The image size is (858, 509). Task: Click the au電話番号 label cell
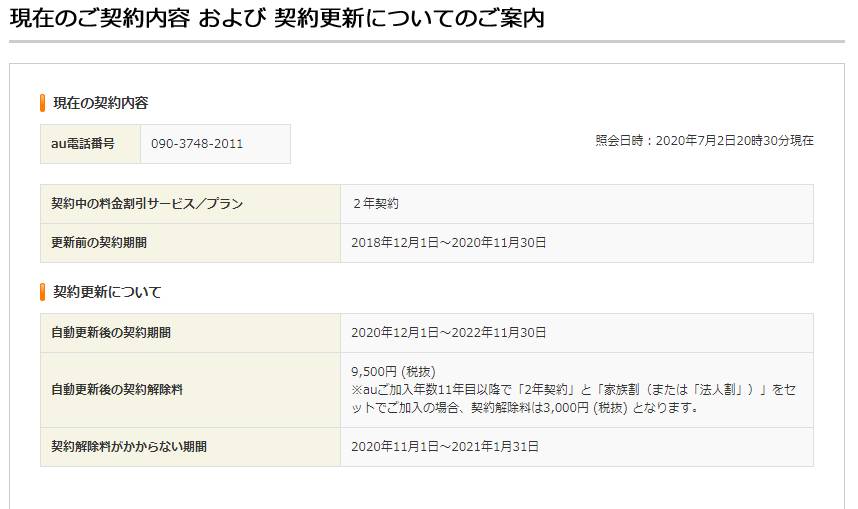pyautogui.click(x=83, y=144)
